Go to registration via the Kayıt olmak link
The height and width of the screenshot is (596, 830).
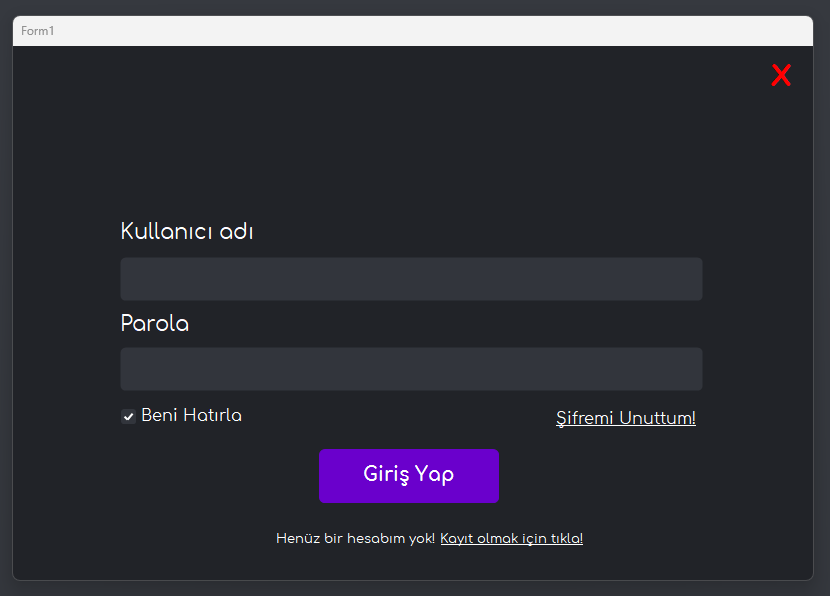(x=511, y=539)
